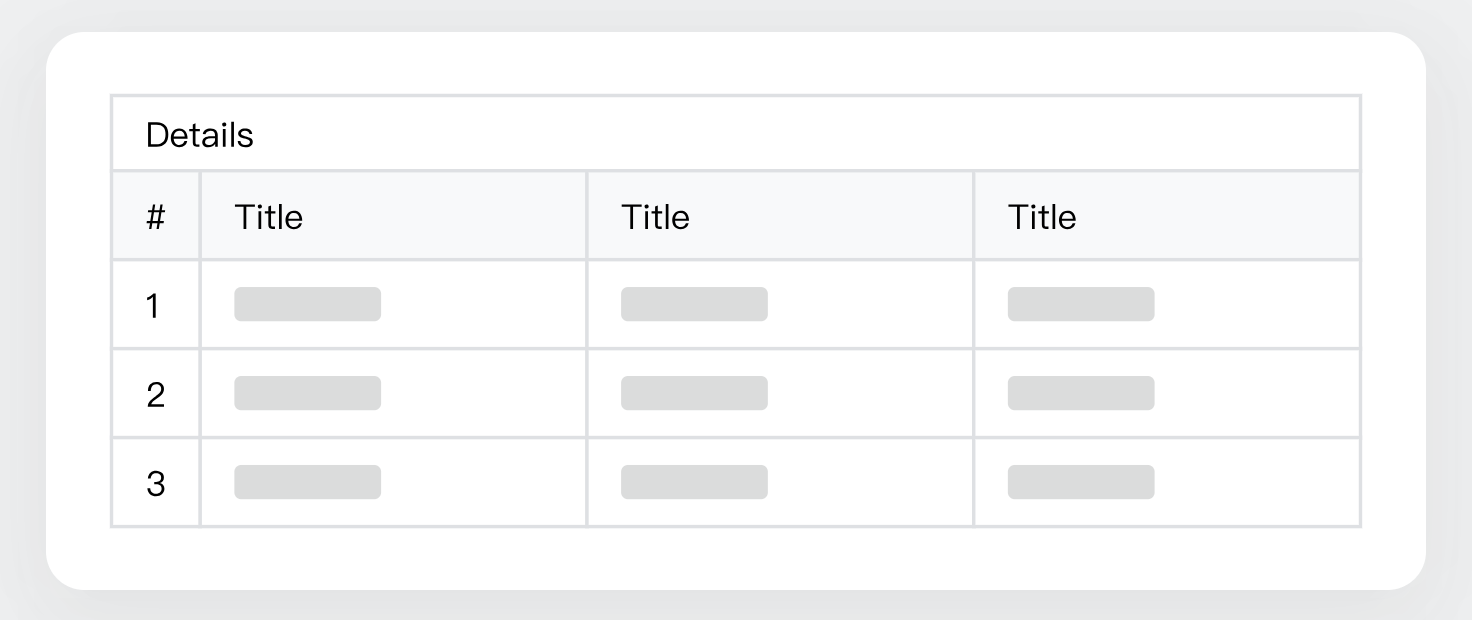
Task: Select the middle Title column header
Action: (x=655, y=216)
